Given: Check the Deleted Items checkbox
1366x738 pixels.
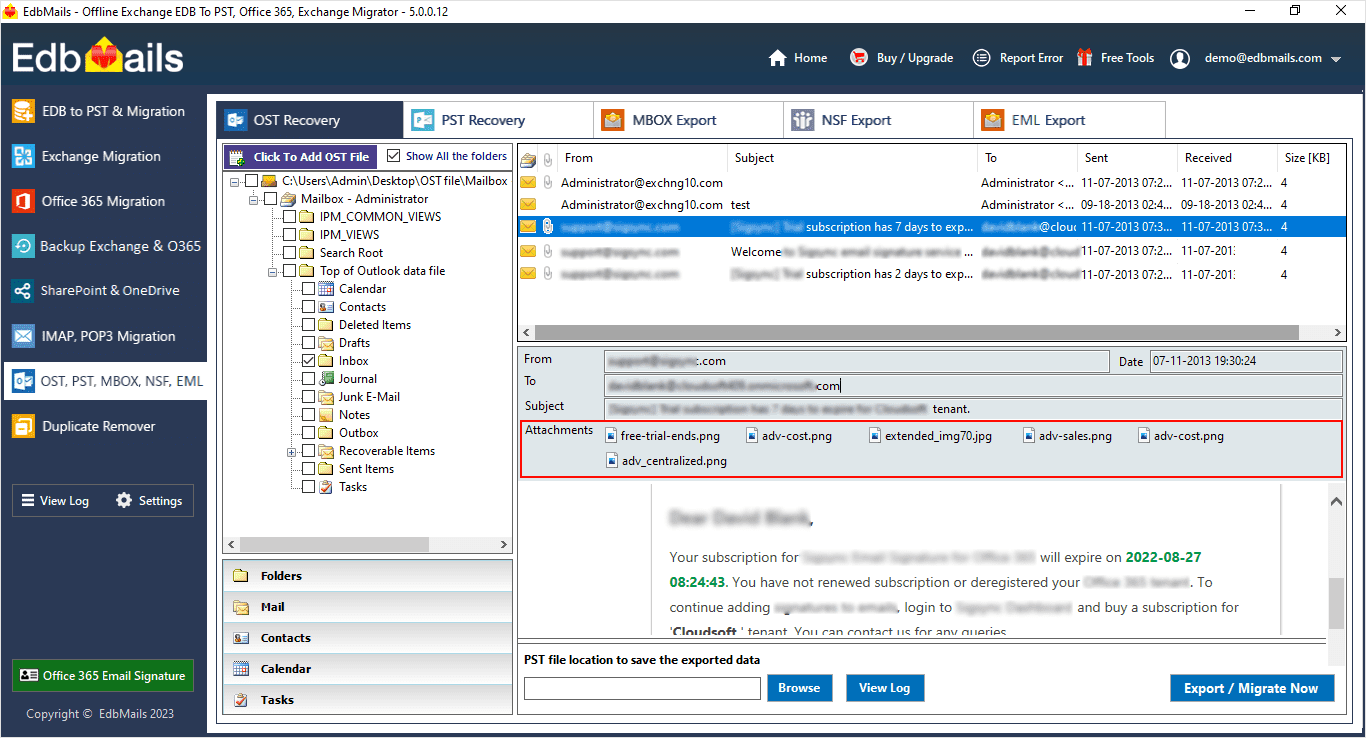Looking at the screenshot, I should (x=308, y=325).
